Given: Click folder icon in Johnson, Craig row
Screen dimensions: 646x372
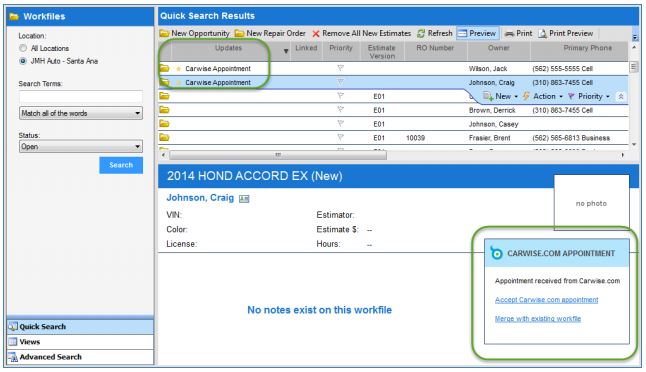Looking at the screenshot, I should click(x=164, y=82).
